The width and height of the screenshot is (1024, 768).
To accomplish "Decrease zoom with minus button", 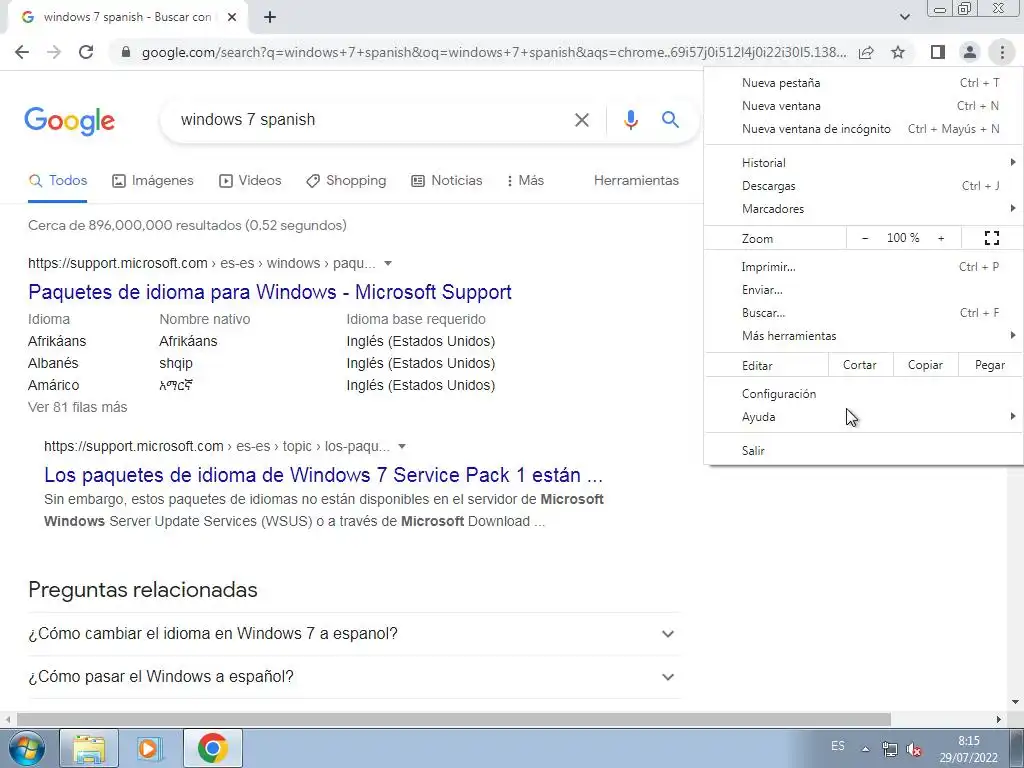I will (865, 238).
